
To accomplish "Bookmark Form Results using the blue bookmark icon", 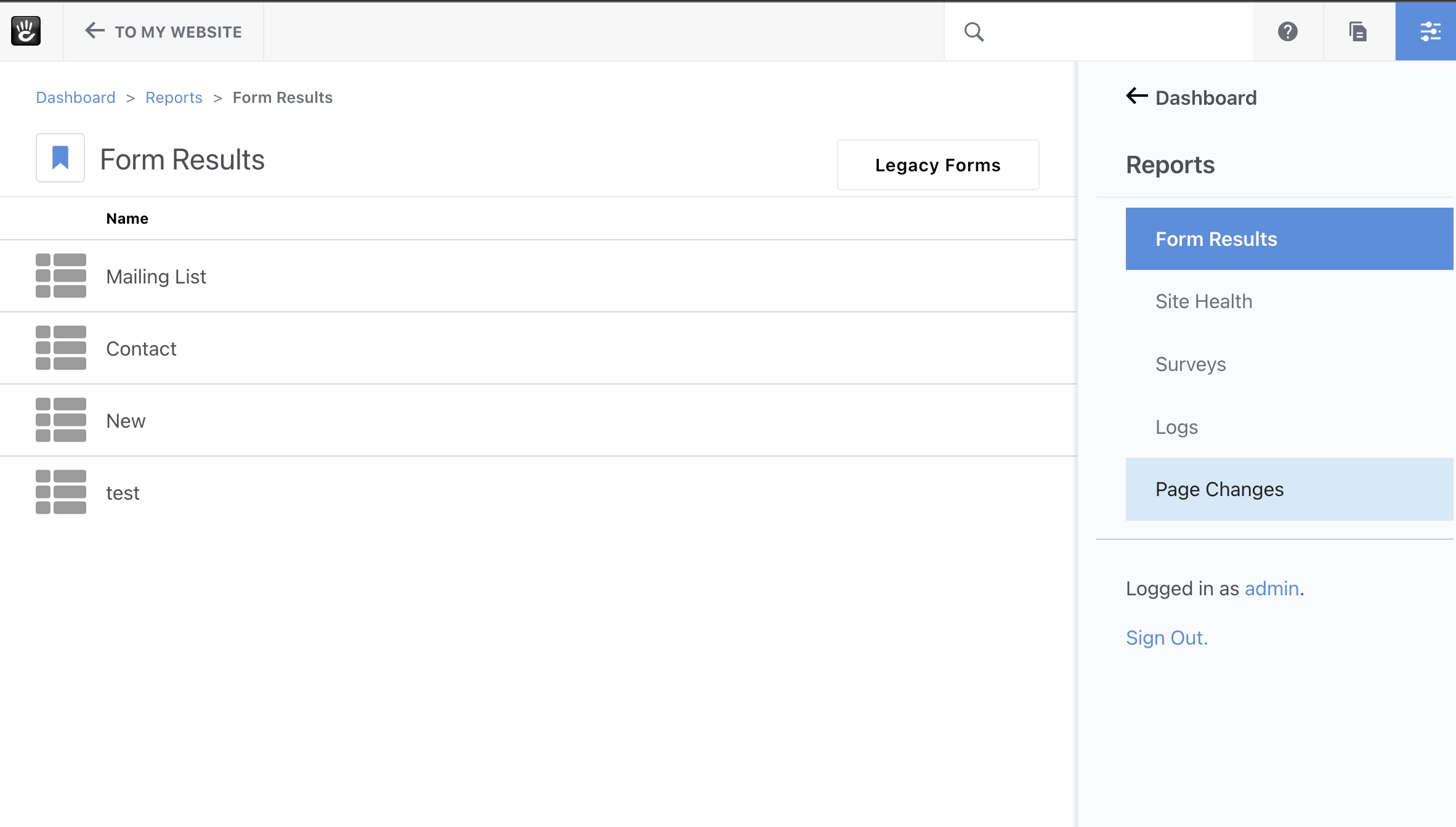I will [x=60, y=158].
